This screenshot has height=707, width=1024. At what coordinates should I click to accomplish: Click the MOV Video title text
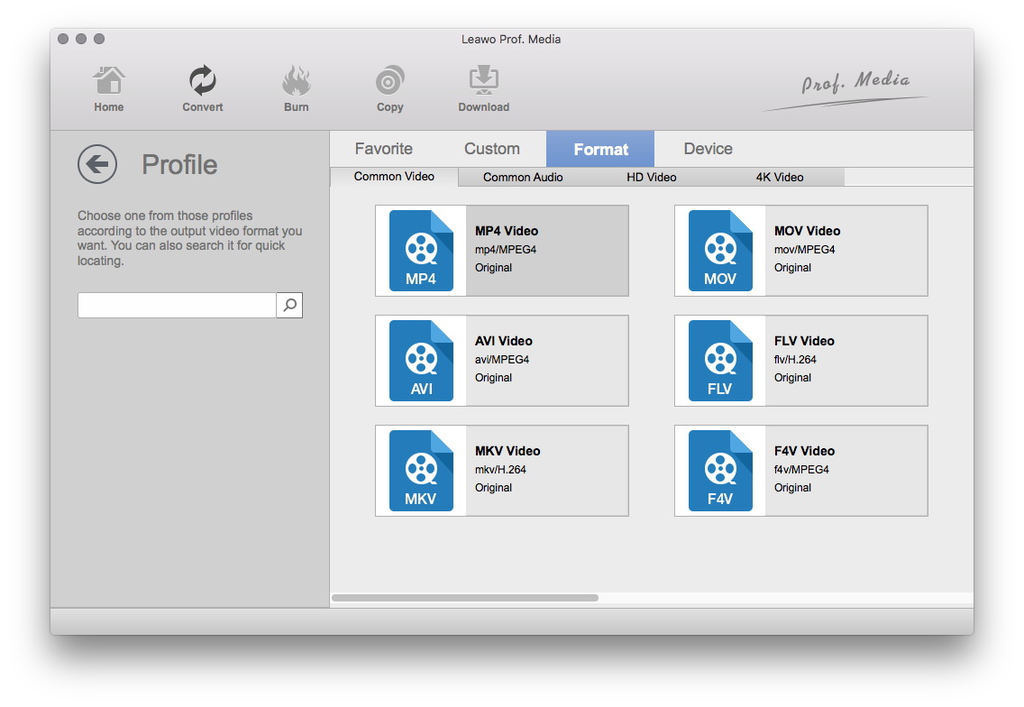(x=807, y=231)
